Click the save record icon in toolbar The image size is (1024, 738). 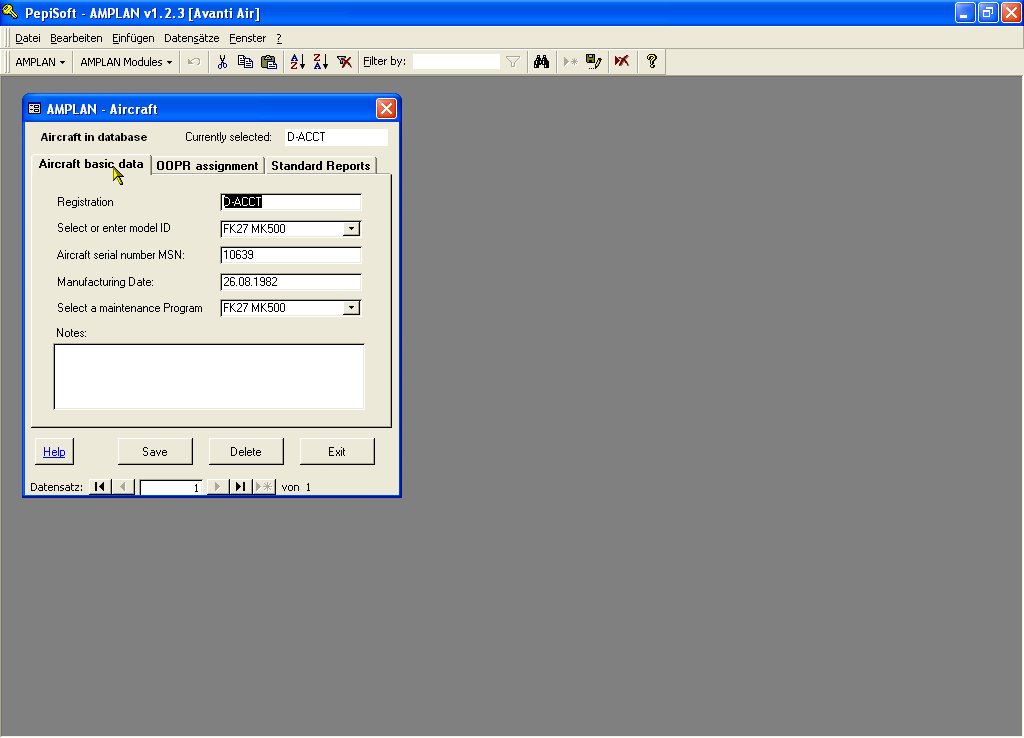tap(594, 62)
